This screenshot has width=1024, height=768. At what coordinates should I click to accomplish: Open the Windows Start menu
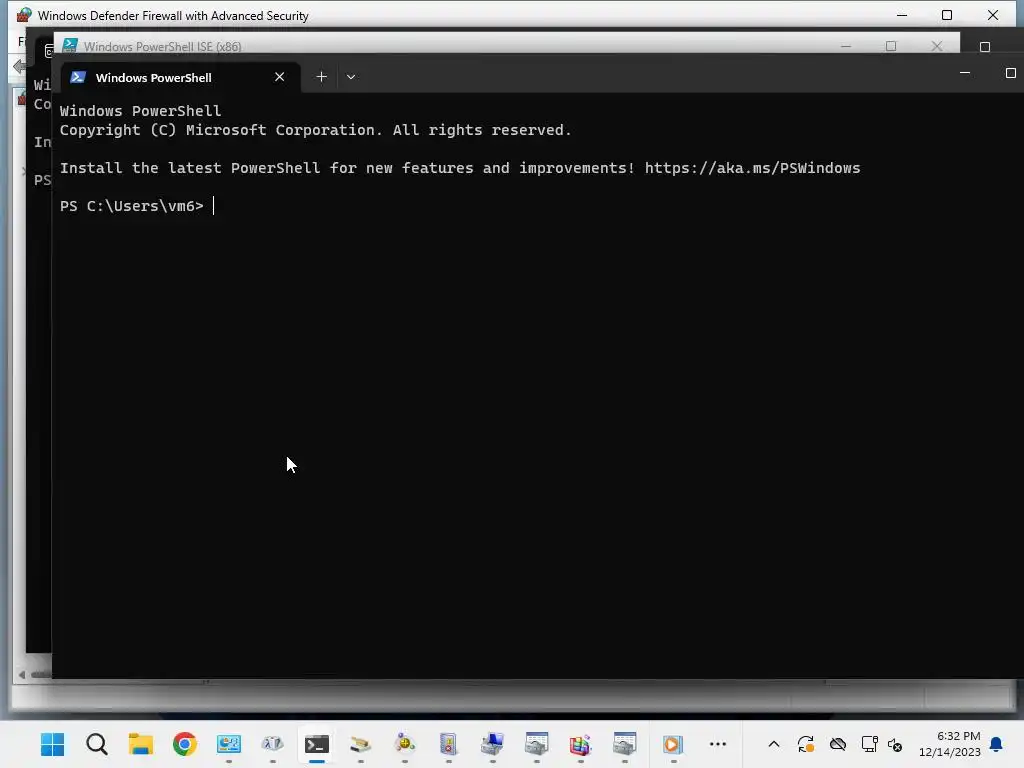coord(53,744)
